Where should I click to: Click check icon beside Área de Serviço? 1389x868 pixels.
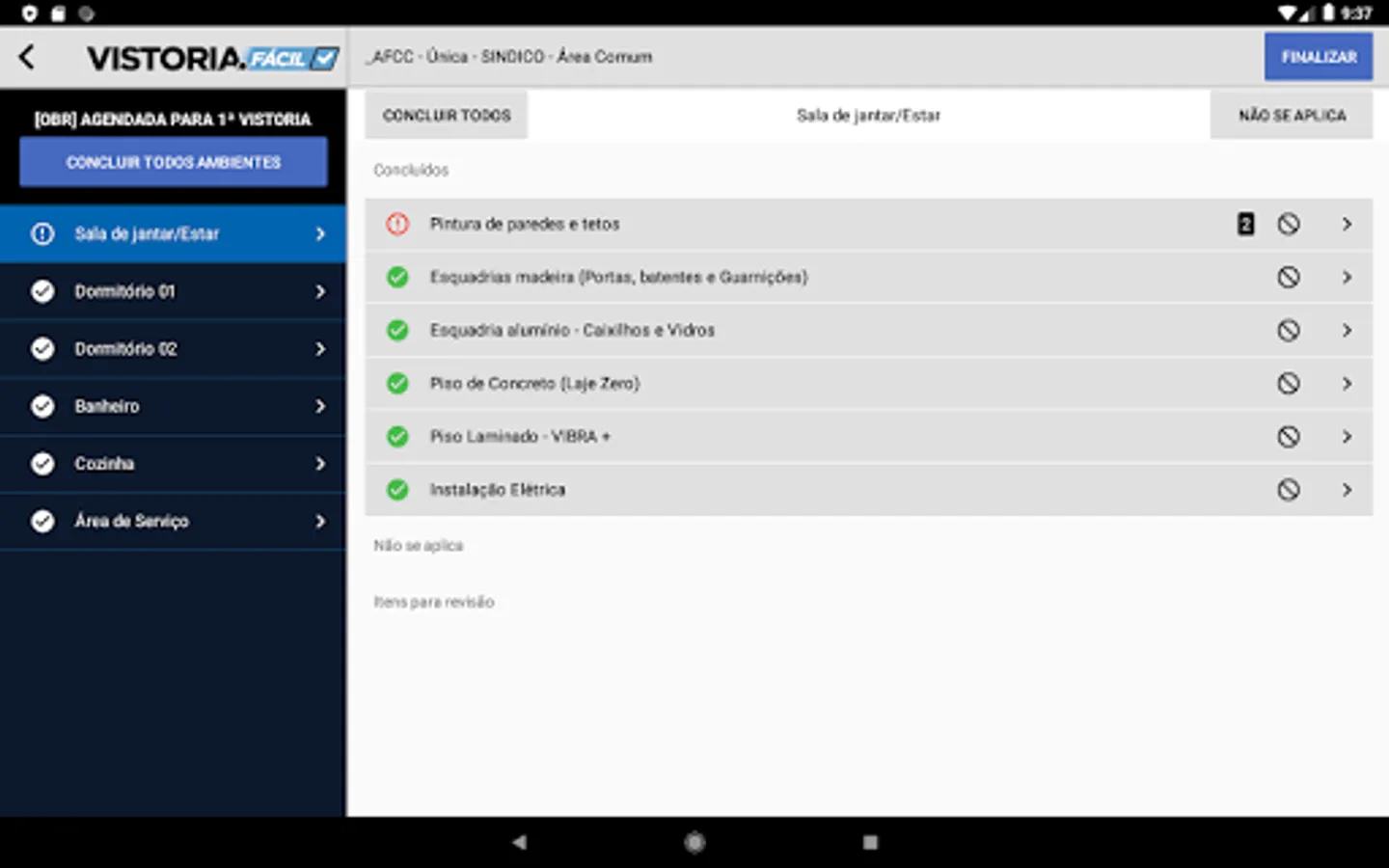pos(42,521)
